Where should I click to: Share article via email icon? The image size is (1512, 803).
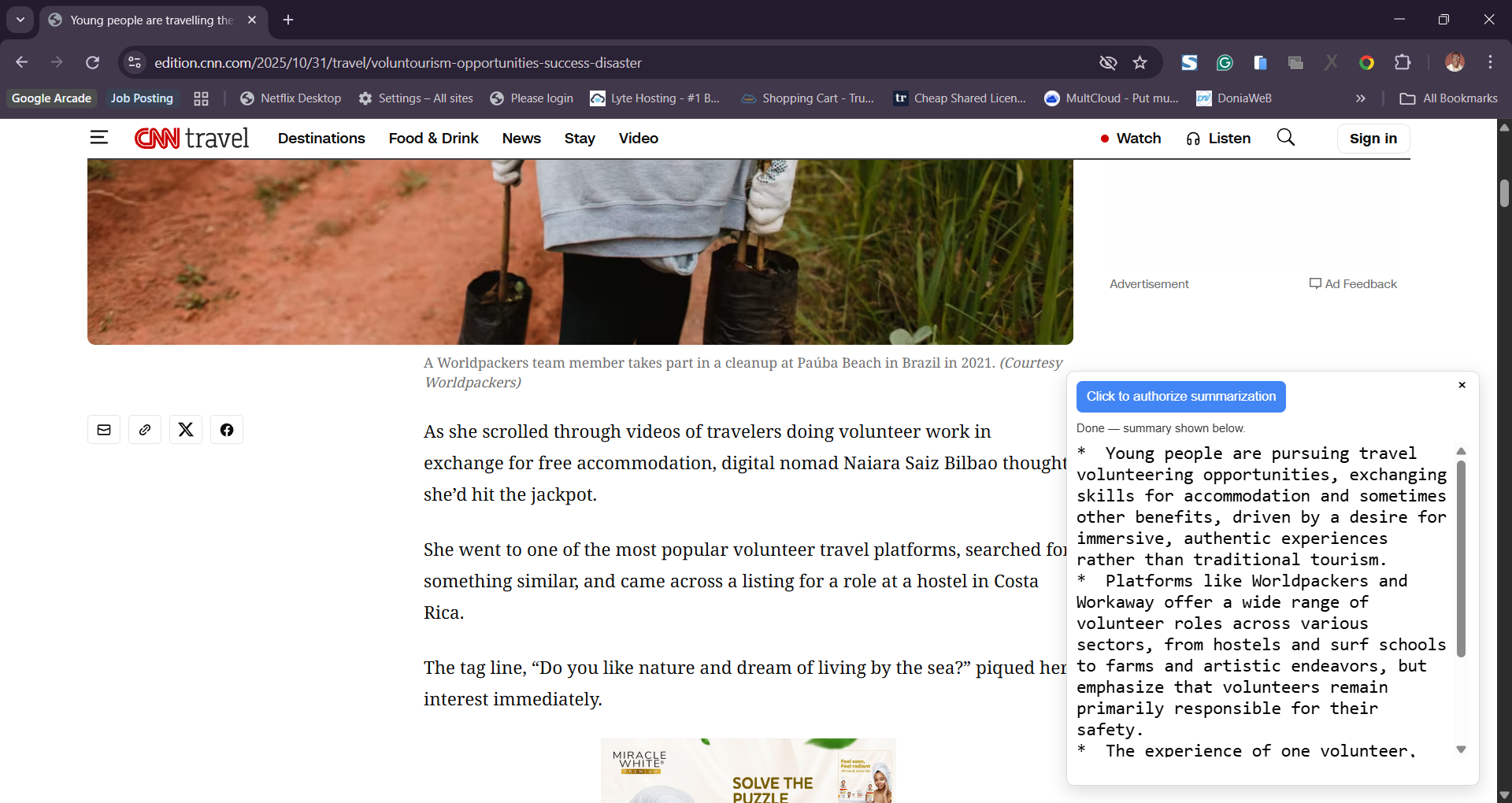point(104,430)
